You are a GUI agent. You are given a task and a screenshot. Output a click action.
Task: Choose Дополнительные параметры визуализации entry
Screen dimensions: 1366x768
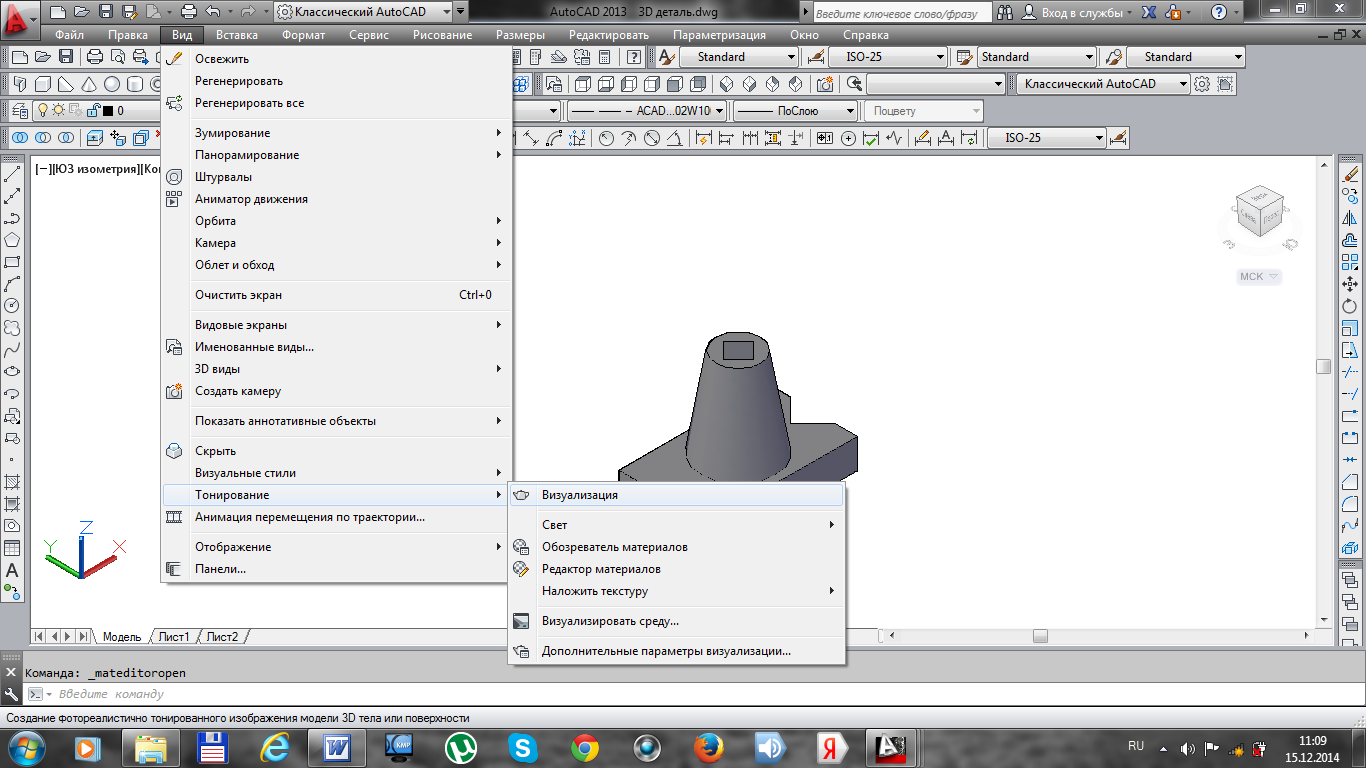click(677, 651)
